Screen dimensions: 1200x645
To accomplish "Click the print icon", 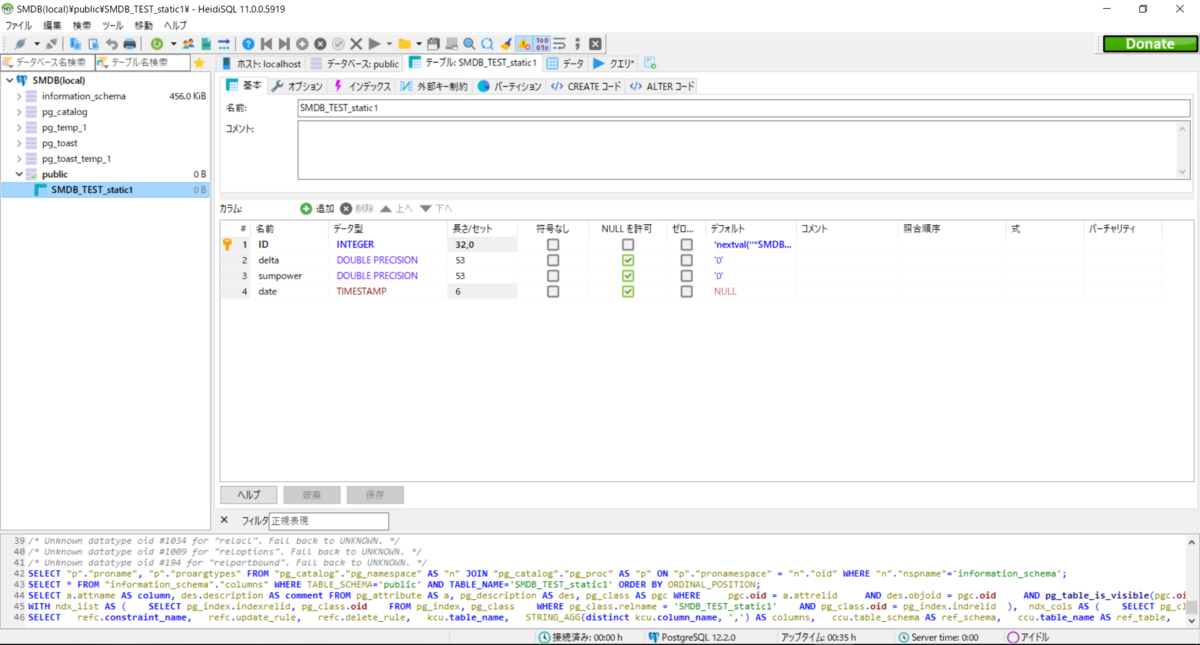I will point(129,44).
